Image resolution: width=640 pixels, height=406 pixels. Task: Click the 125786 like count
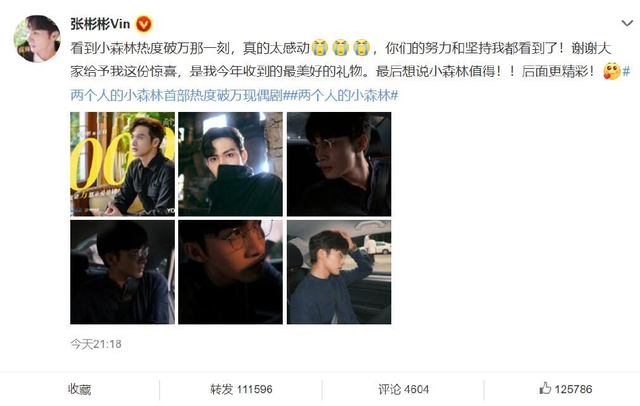573,389
